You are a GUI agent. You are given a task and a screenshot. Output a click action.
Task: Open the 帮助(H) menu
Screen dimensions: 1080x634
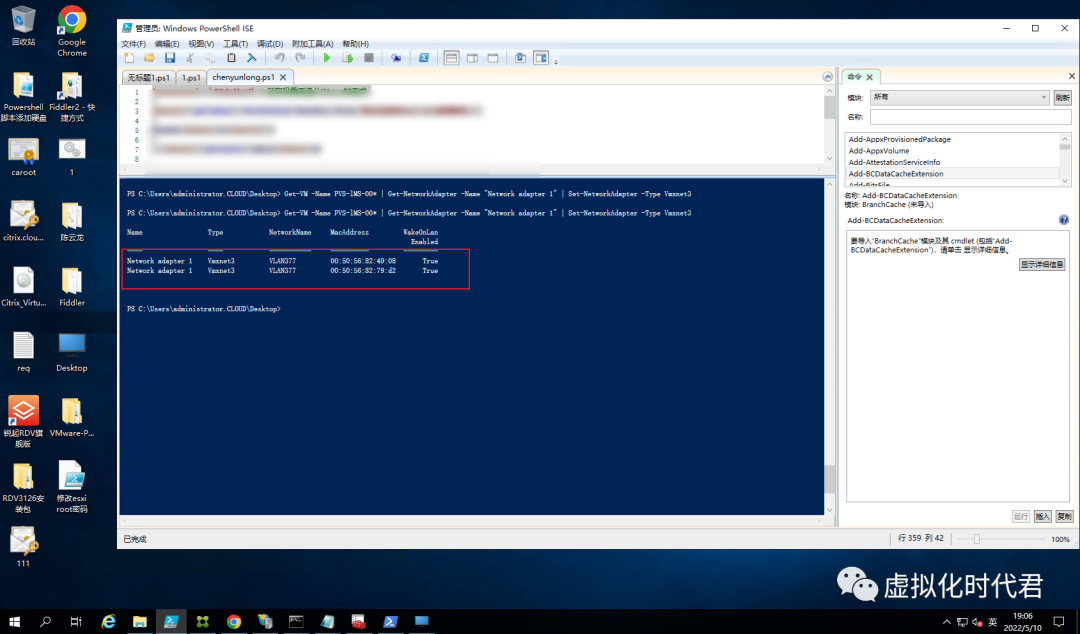pyautogui.click(x=355, y=43)
